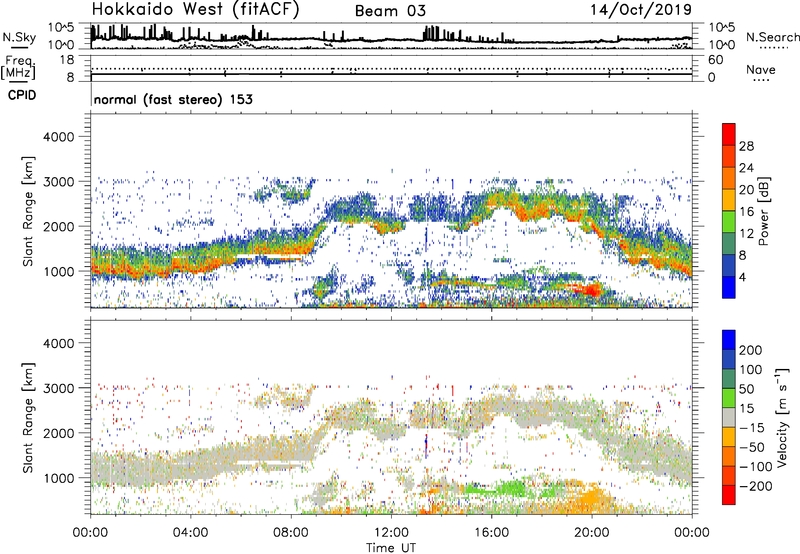Click the frequency axis value '18'
This screenshot has width=800, height=554.
pos(67,60)
